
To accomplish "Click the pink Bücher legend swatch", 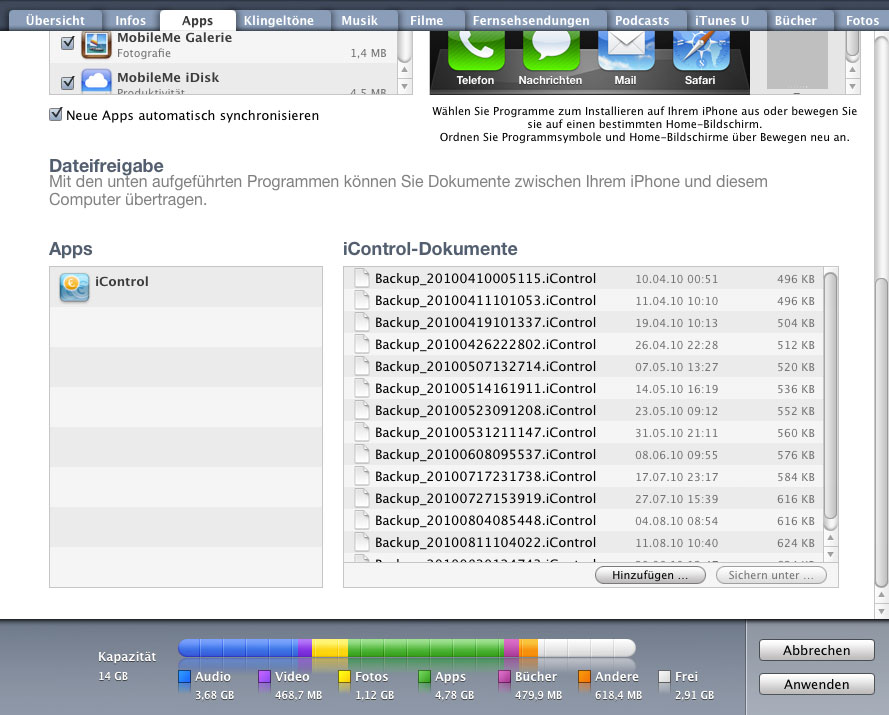I will pos(504,676).
